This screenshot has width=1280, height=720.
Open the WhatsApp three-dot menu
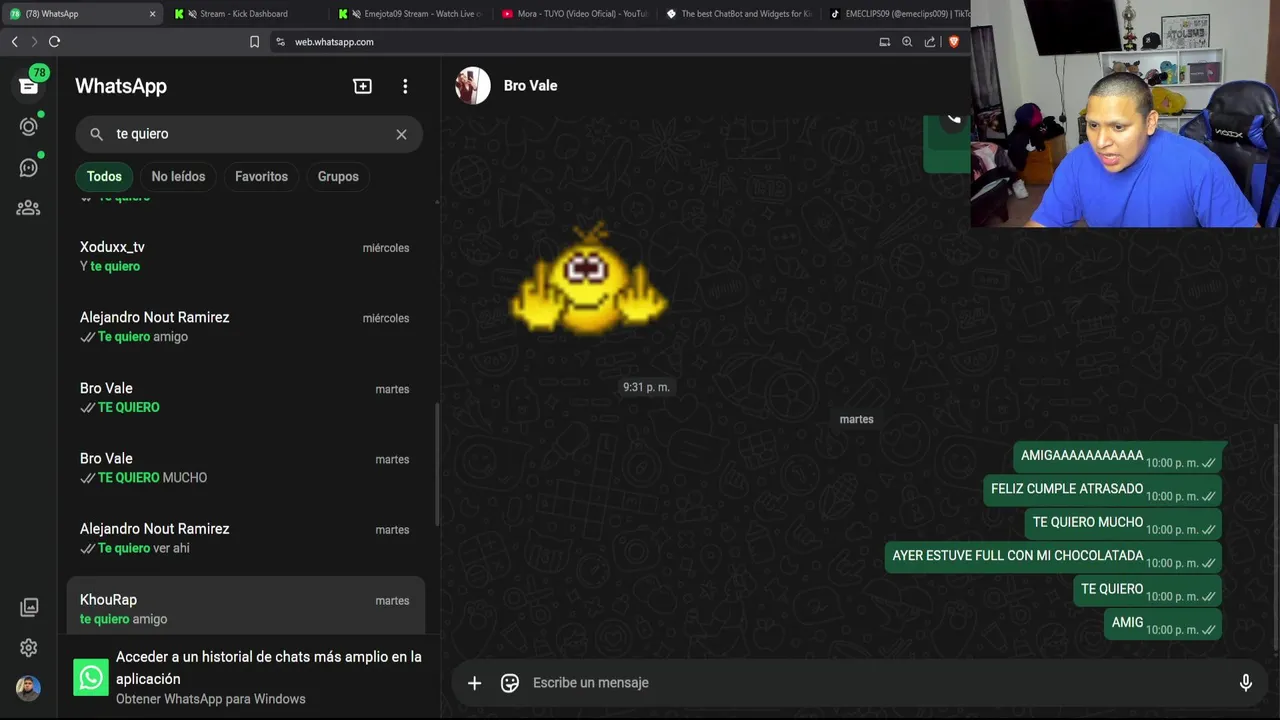[x=405, y=86]
